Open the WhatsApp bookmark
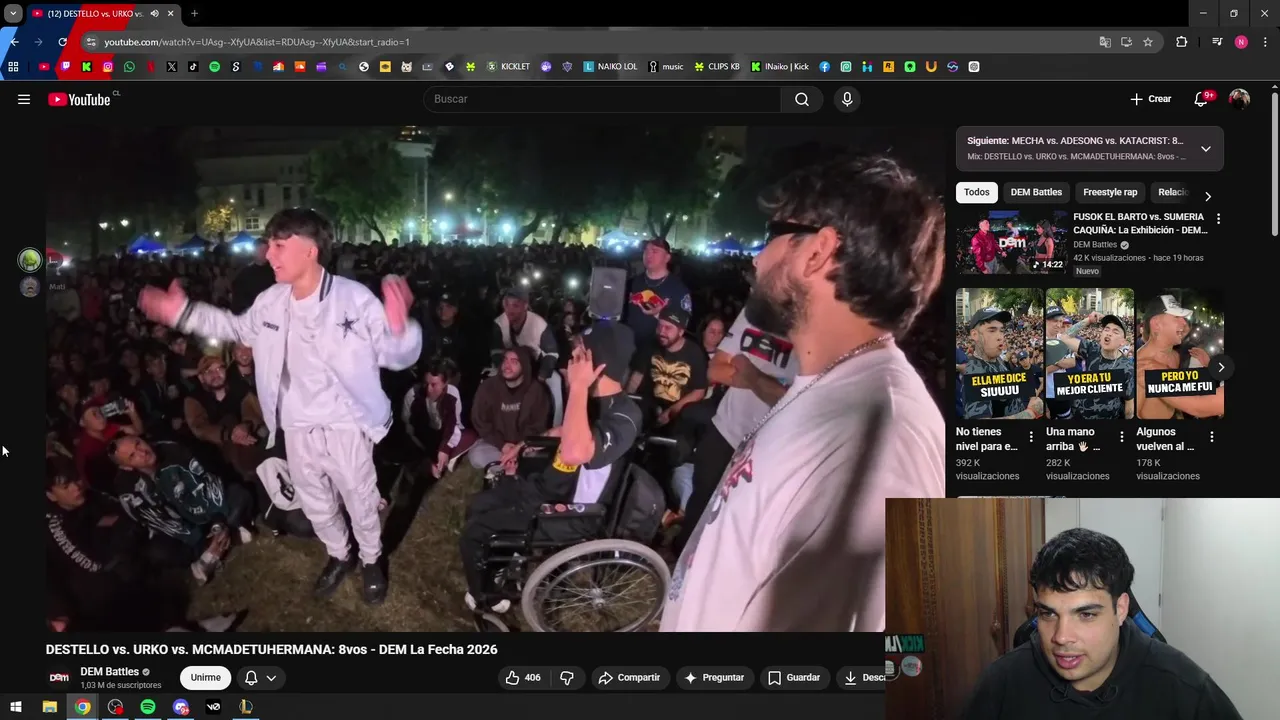Screen dimensions: 1280x720 (x=129, y=67)
